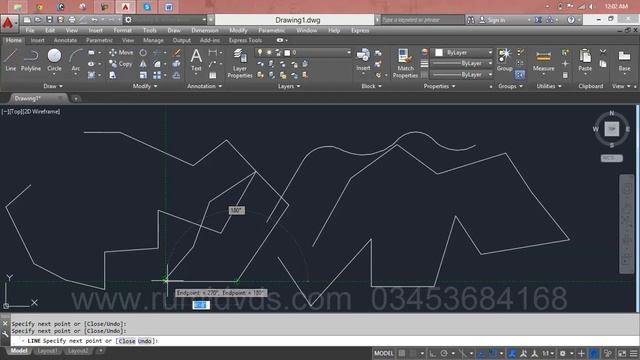640x360 pixels.
Task: Click Plot (print) icon in quick access toolbar
Action: pos(72,20)
